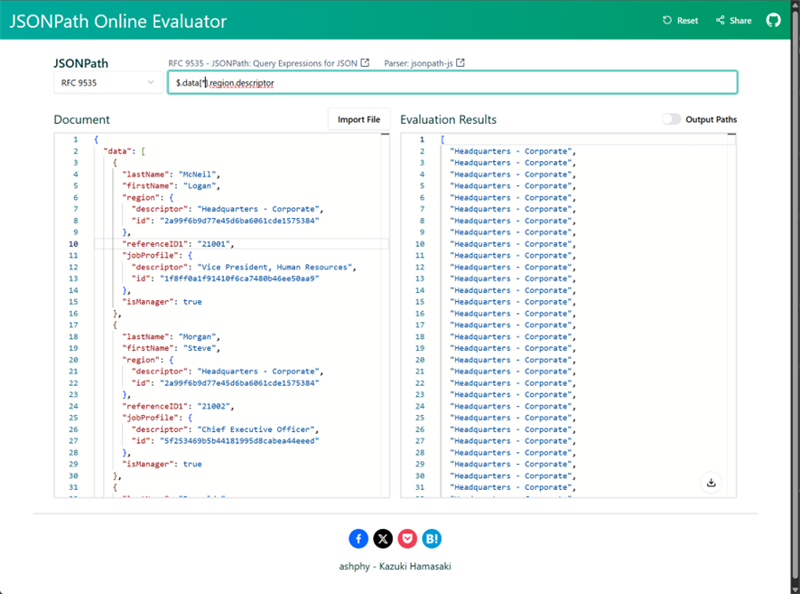Click the "Chief Executive Officer" descriptor line
Viewport: 800px width, 594px height.
pos(225,430)
